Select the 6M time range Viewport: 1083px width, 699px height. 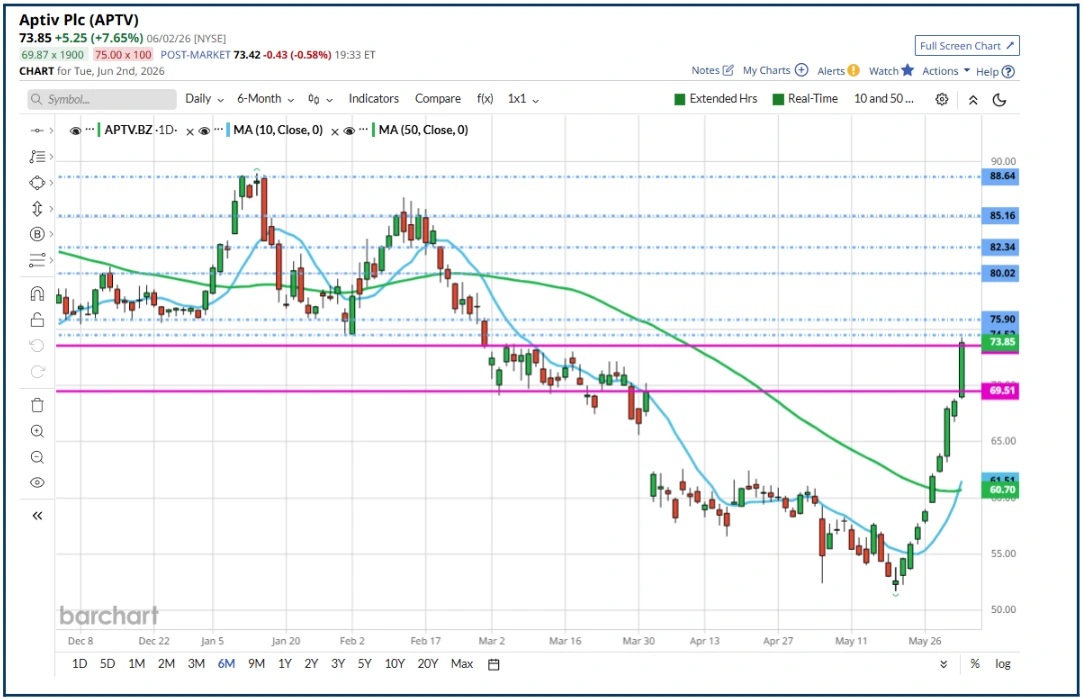pos(226,664)
